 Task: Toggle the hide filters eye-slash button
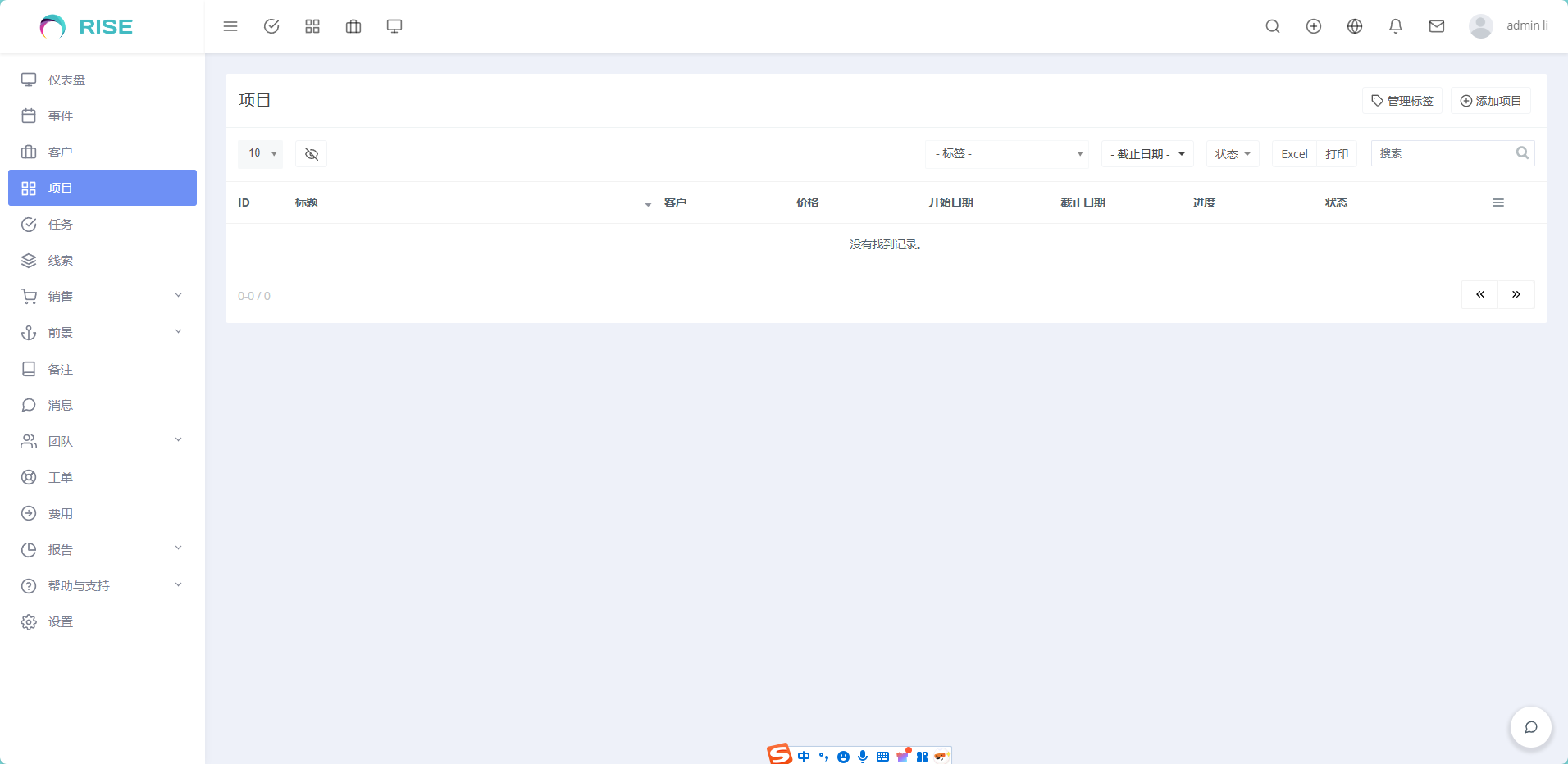click(x=311, y=154)
